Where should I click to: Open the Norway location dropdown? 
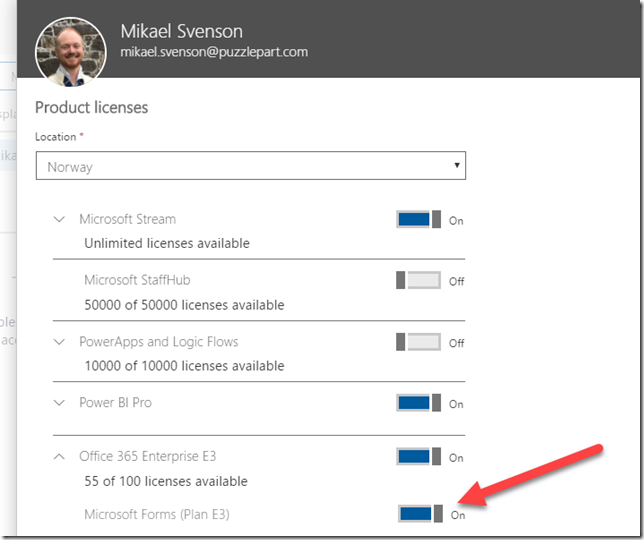(251, 165)
